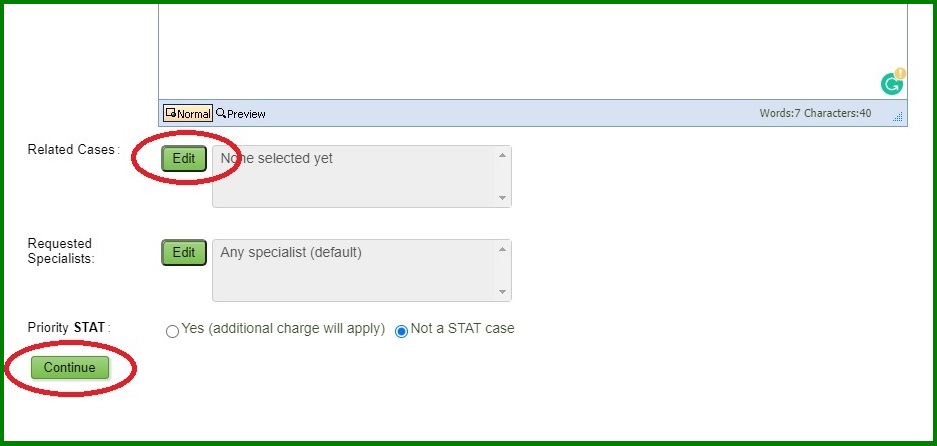The height and width of the screenshot is (446, 937).
Task: Click the Preview magnifier icon
Action: pos(221,112)
